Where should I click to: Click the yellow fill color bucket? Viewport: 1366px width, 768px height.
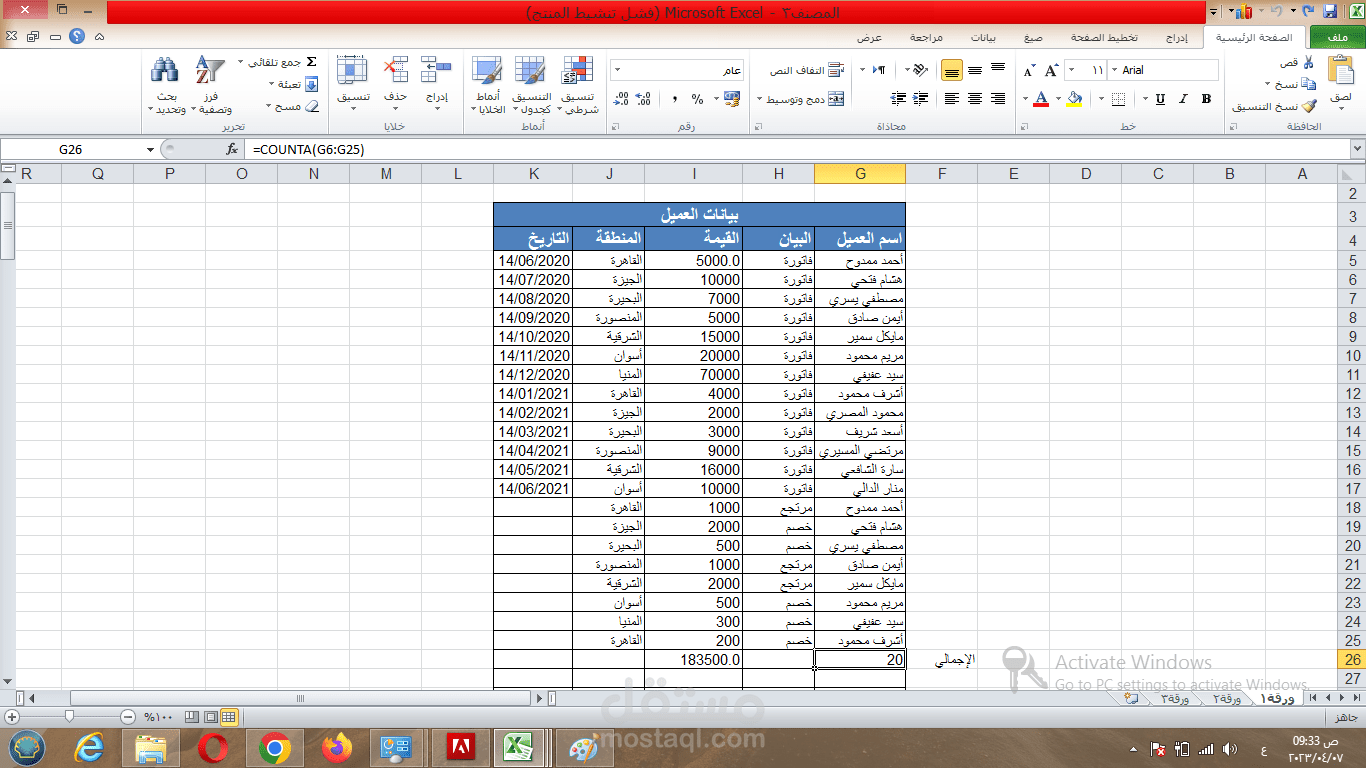1074,99
